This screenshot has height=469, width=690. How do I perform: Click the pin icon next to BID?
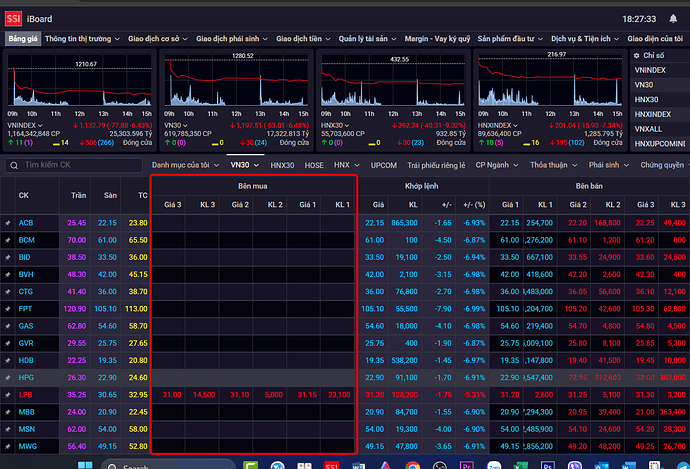(x=9, y=257)
